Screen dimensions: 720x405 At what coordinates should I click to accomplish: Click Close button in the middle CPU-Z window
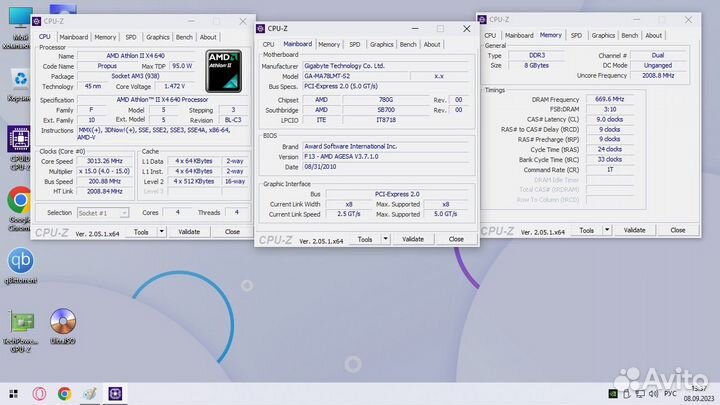pyautogui.click(x=456, y=239)
